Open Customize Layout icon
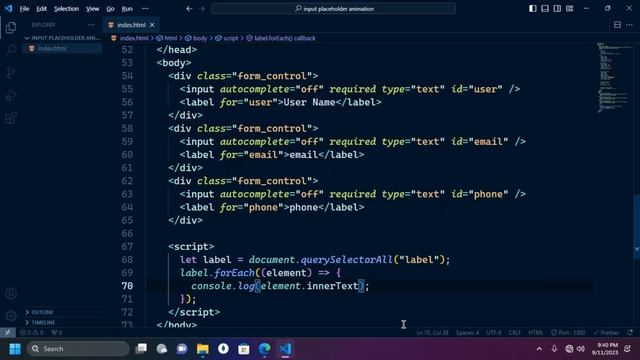640x360 pixels. [570, 9]
